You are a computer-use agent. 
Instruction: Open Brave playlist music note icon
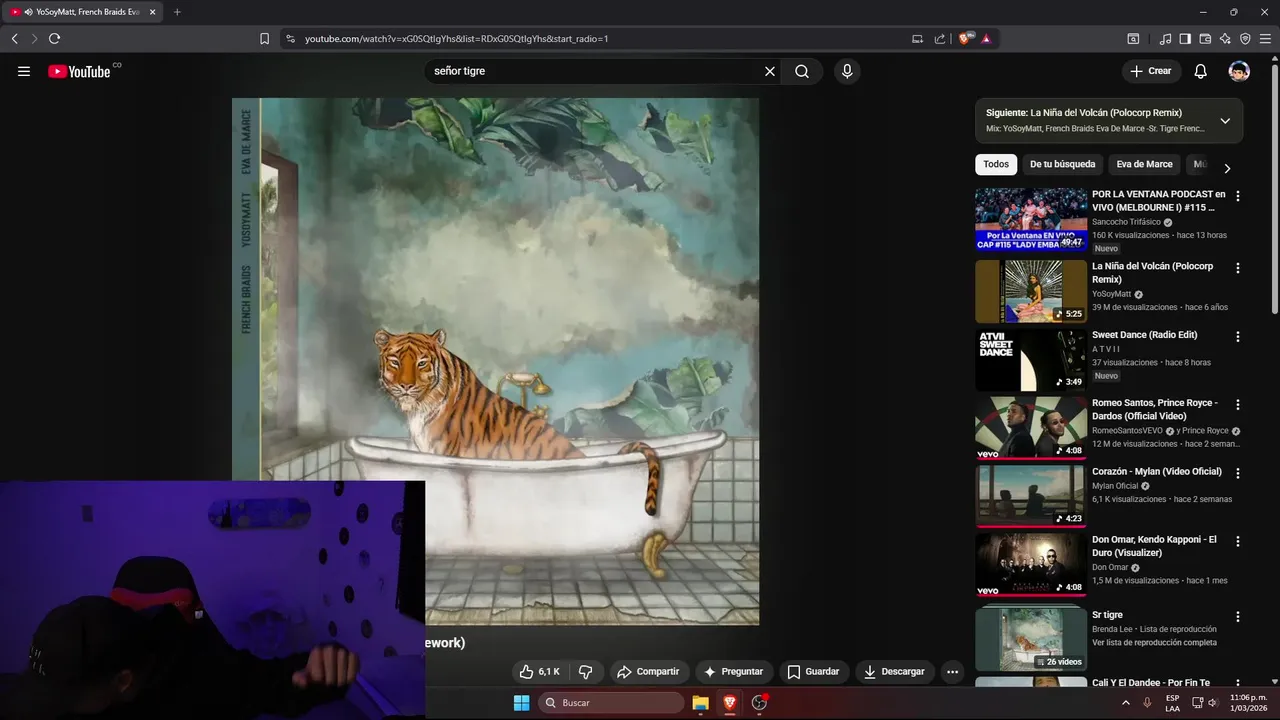pos(1165,38)
